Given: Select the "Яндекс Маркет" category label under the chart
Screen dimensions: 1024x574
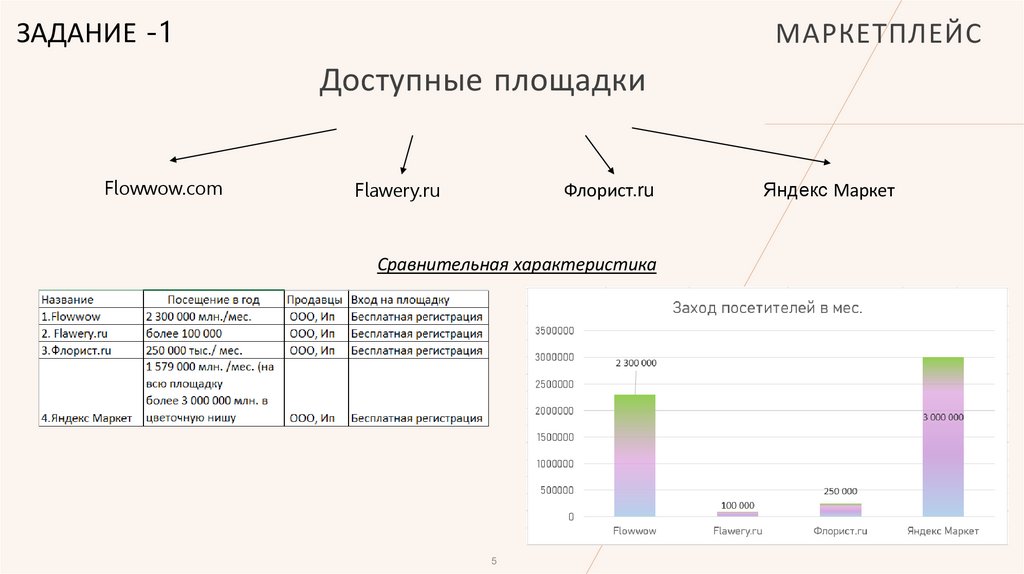Looking at the screenshot, I should tap(943, 531).
